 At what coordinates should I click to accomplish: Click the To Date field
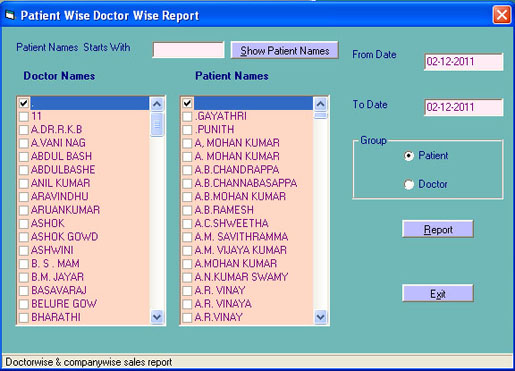tap(464, 107)
